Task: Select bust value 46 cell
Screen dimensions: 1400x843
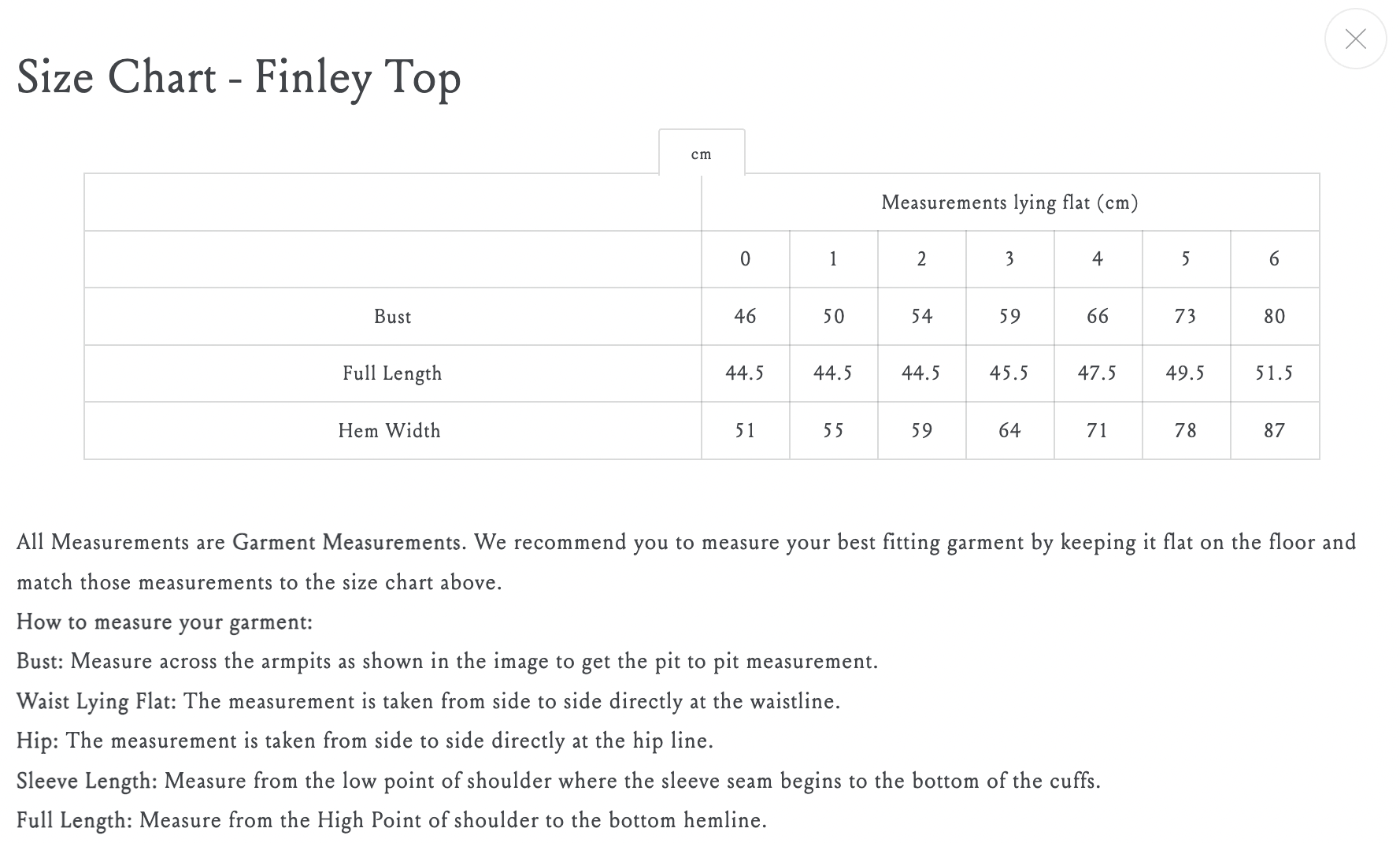Action: (x=746, y=317)
